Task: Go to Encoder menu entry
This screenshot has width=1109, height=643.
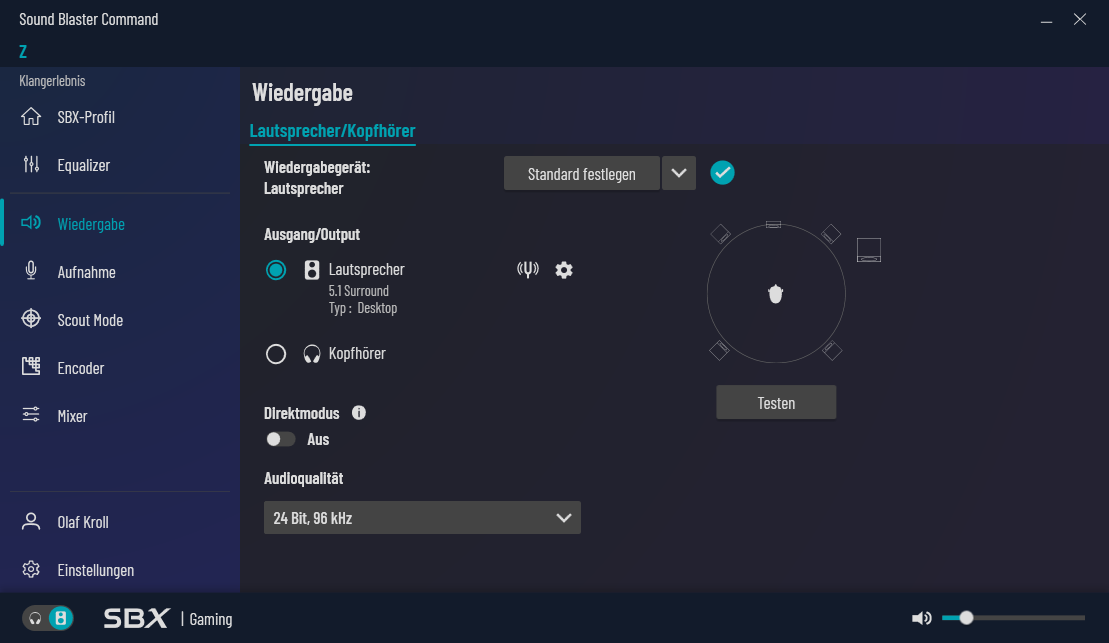Action: point(81,368)
